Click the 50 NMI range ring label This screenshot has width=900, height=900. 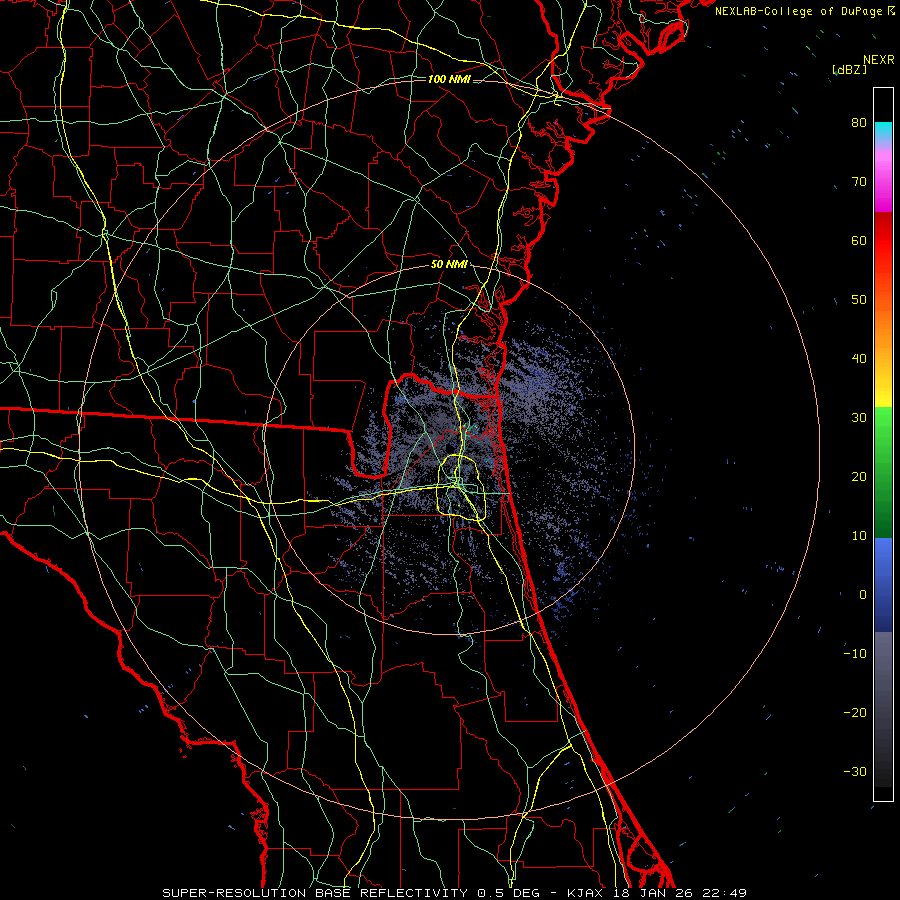449,265
